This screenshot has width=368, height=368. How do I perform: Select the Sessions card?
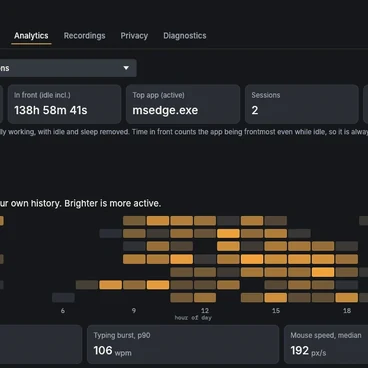[302, 104]
